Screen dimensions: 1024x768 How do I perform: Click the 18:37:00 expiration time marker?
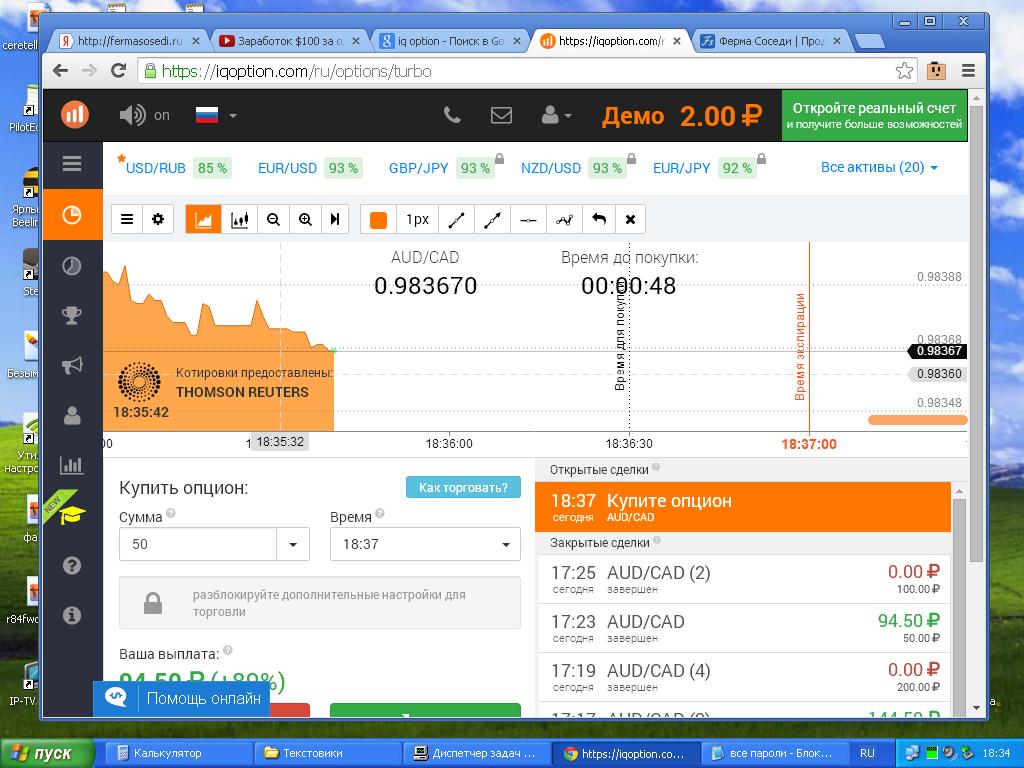click(x=808, y=444)
